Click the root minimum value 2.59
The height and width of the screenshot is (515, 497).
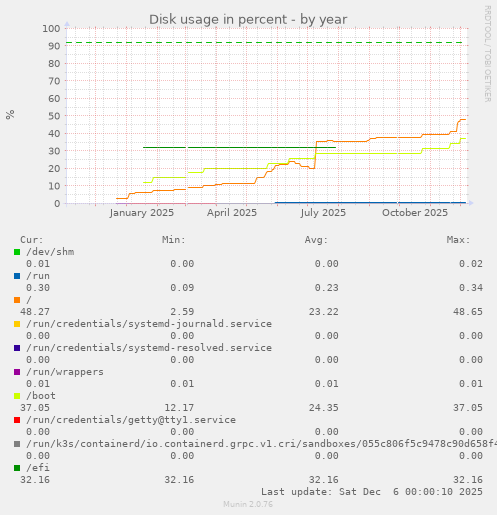coord(182,312)
